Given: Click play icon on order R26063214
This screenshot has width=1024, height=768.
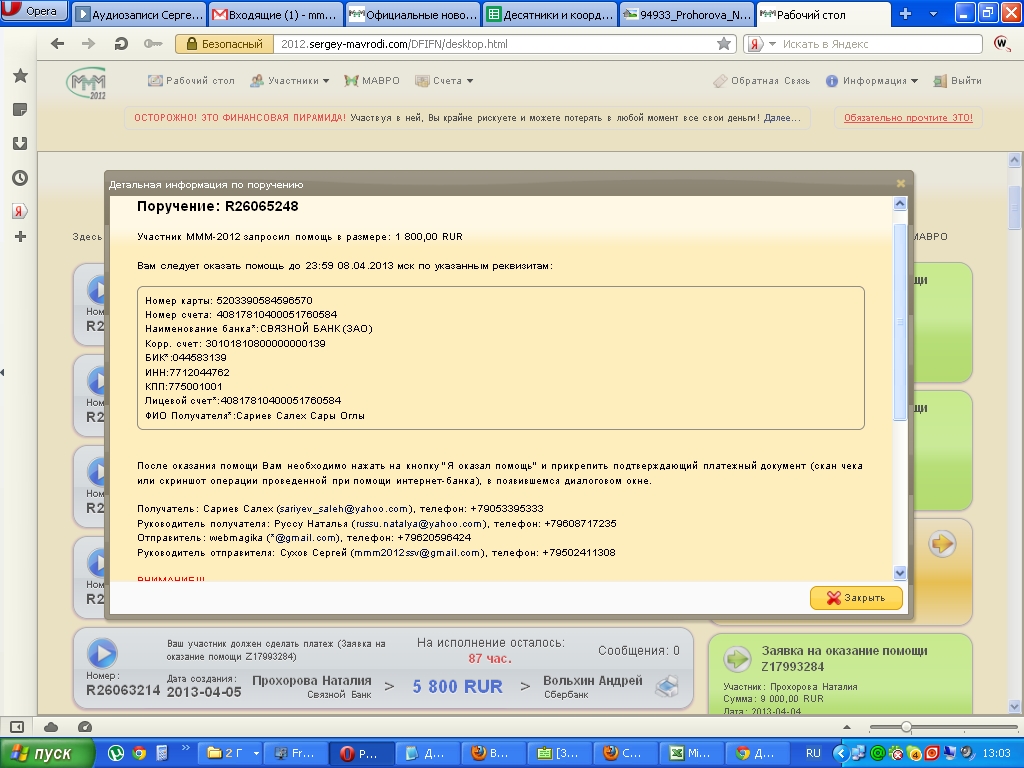Looking at the screenshot, I should 102,653.
